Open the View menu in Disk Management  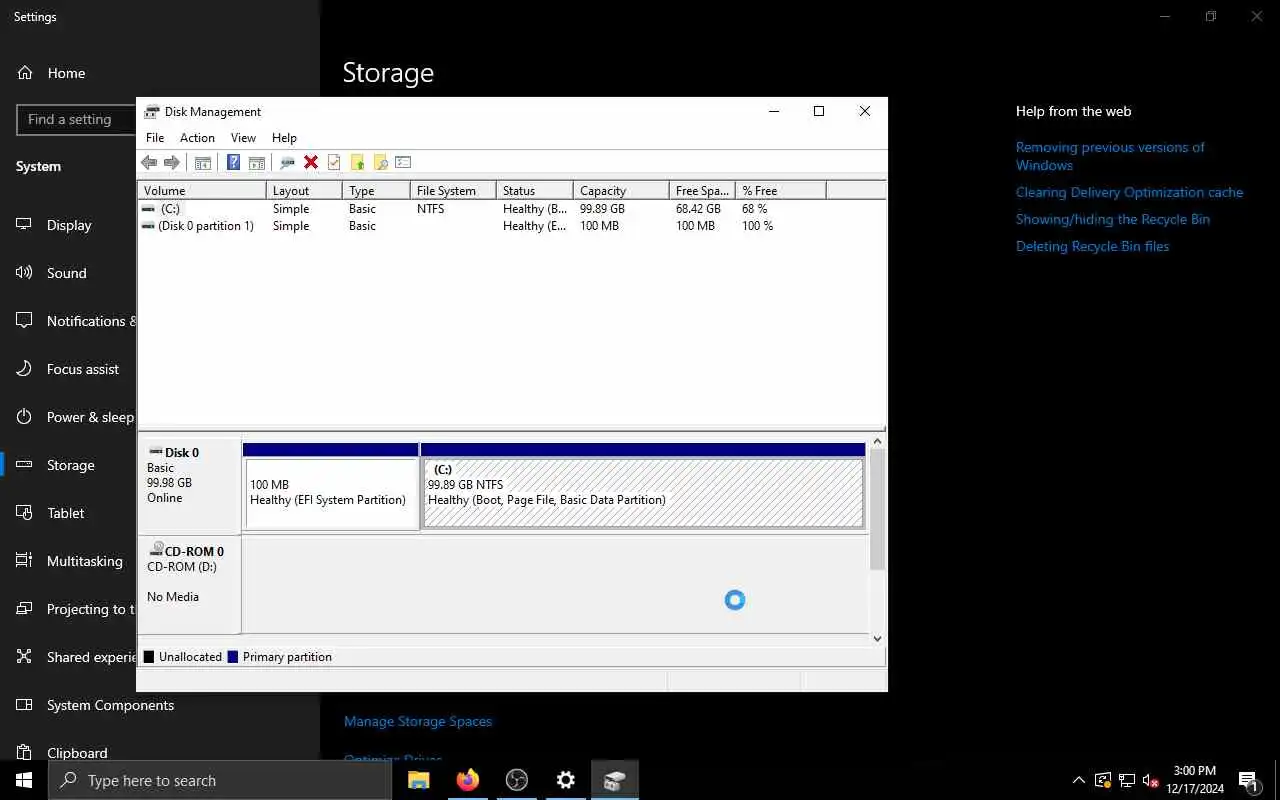[243, 138]
